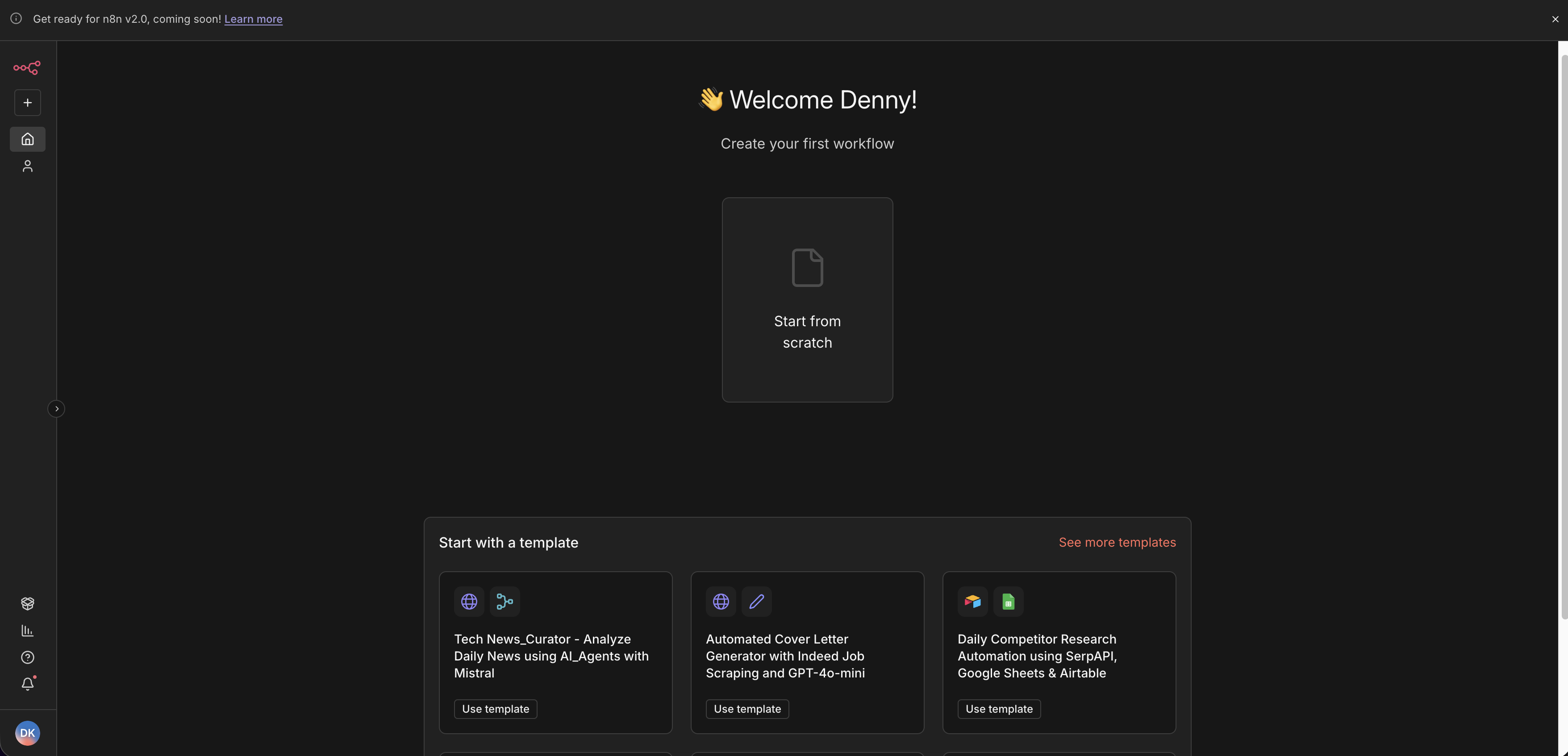1568x756 pixels.
Task: Use template for Tech News_Curator workflow
Action: 495,709
